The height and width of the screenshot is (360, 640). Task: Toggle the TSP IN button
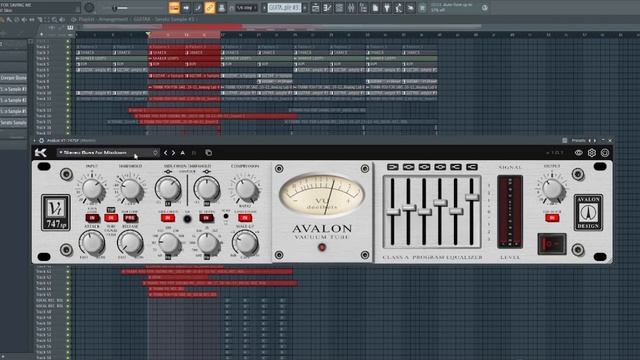point(111,218)
